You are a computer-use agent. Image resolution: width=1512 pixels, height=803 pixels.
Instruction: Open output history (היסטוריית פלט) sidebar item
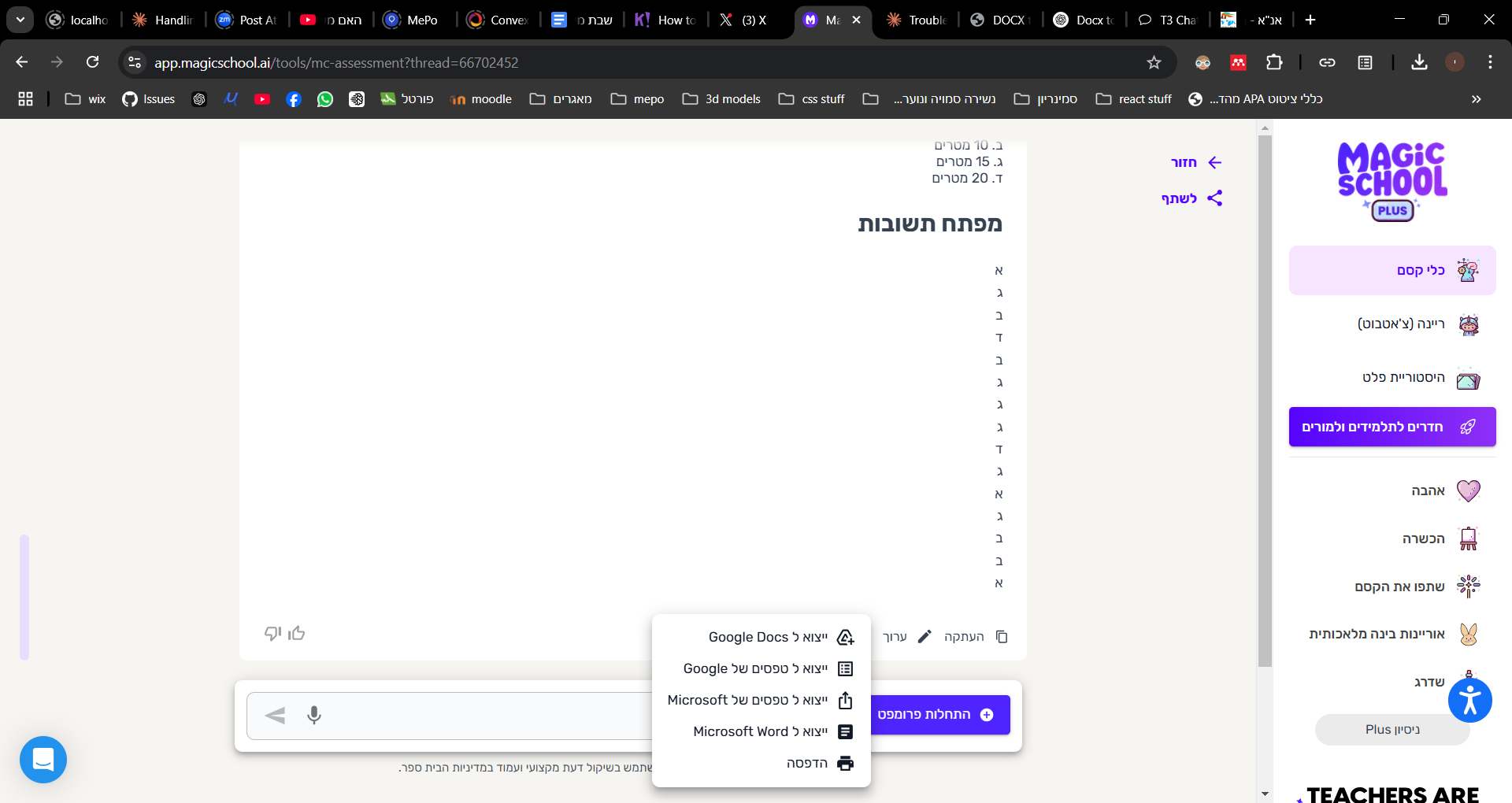pyautogui.click(x=1392, y=378)
